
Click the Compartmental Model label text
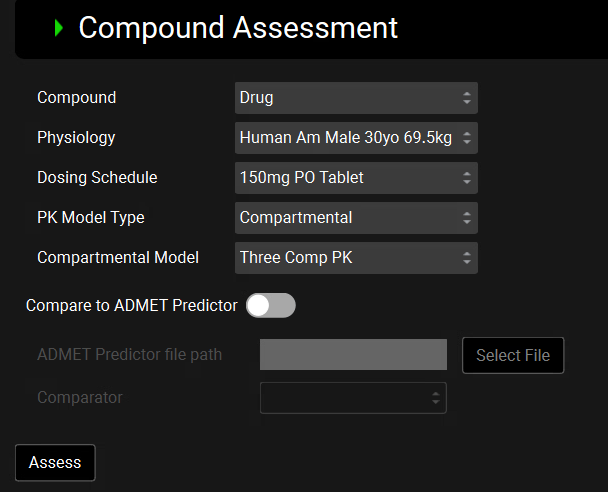click(x=118, y=258)
